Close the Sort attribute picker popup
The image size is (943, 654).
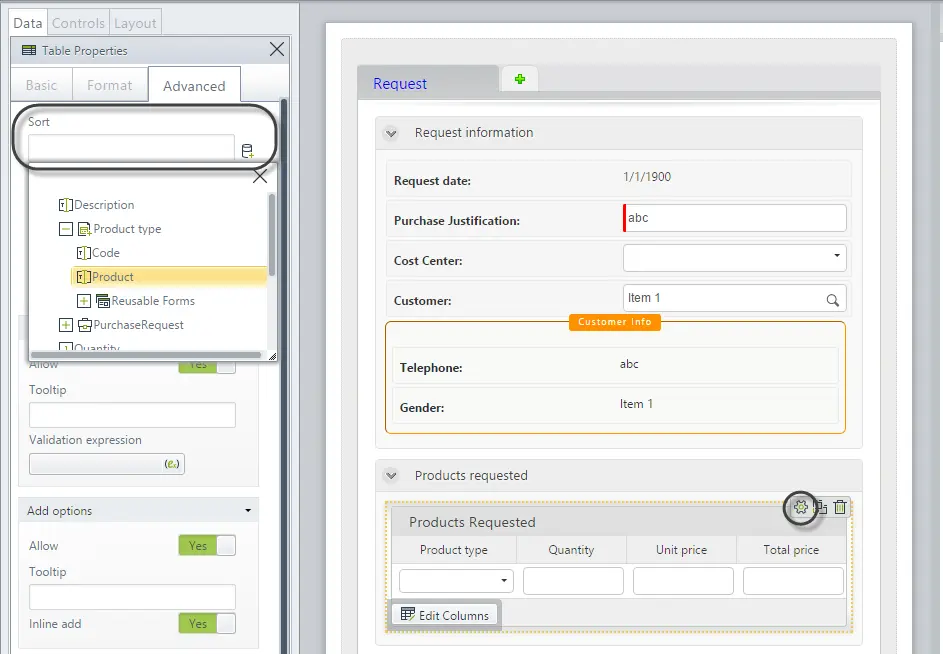coord(260,176)
